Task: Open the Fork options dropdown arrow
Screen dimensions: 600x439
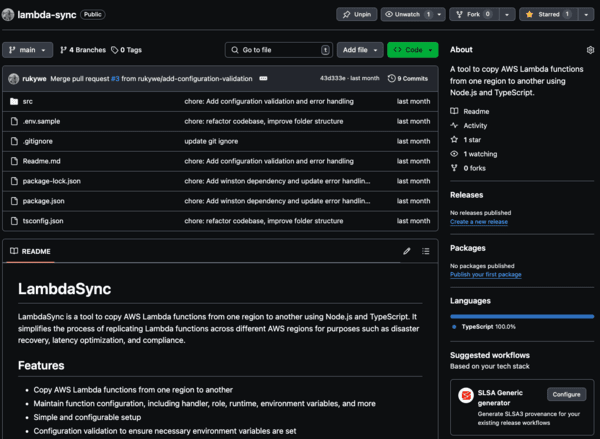Action: (x=507, y=15)
